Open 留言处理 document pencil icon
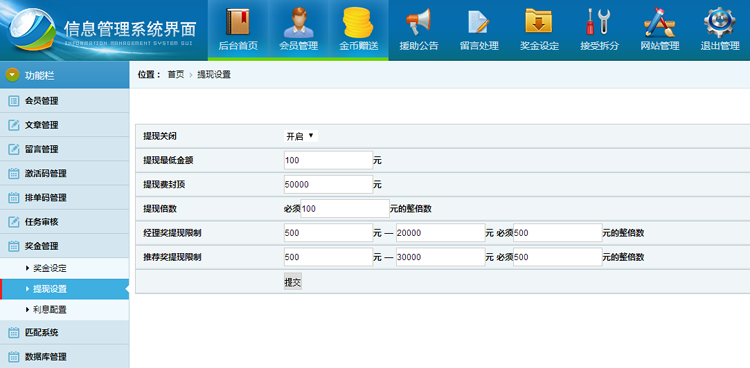This screenshot has height=368, width=750. pyautogui.click(x=479, y=22)
